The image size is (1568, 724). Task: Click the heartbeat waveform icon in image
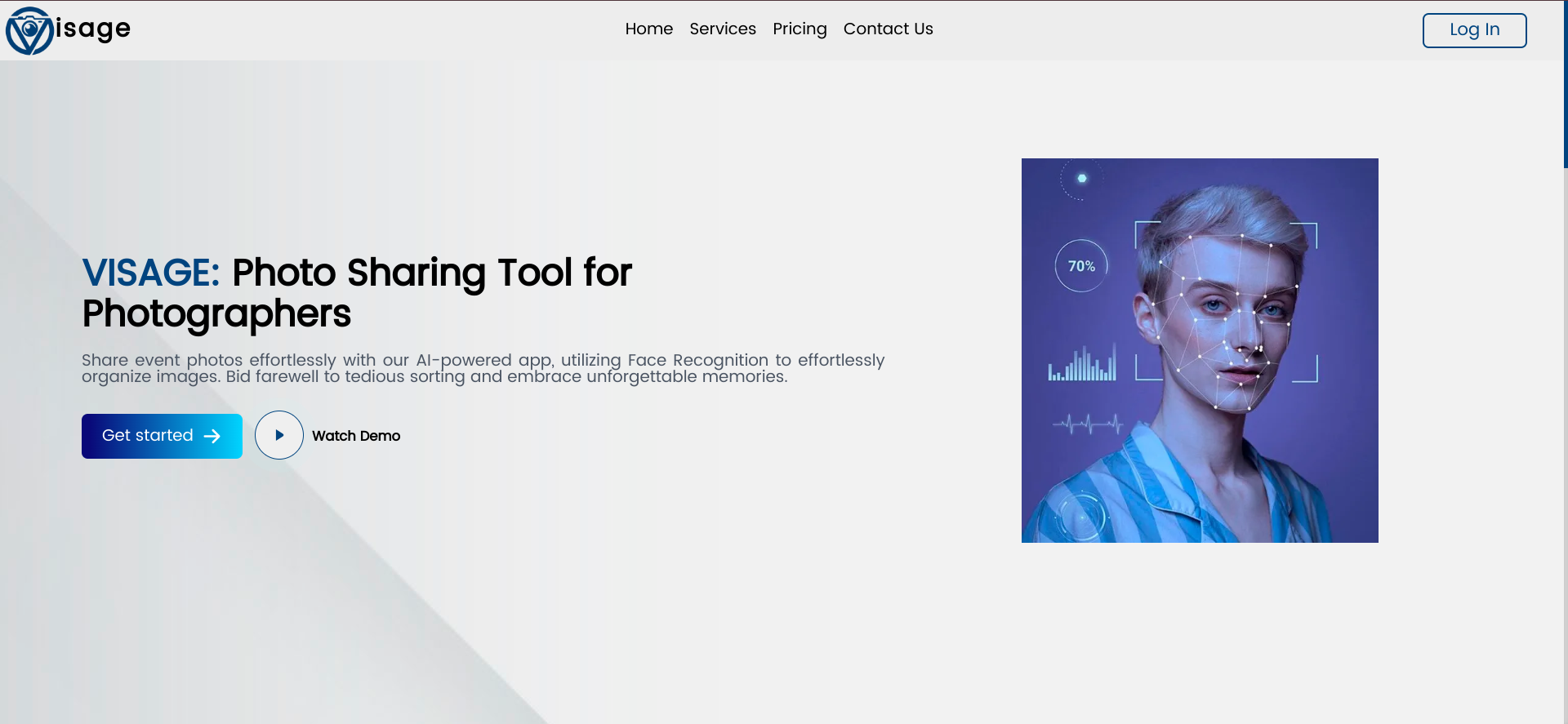pos(1087,424)
